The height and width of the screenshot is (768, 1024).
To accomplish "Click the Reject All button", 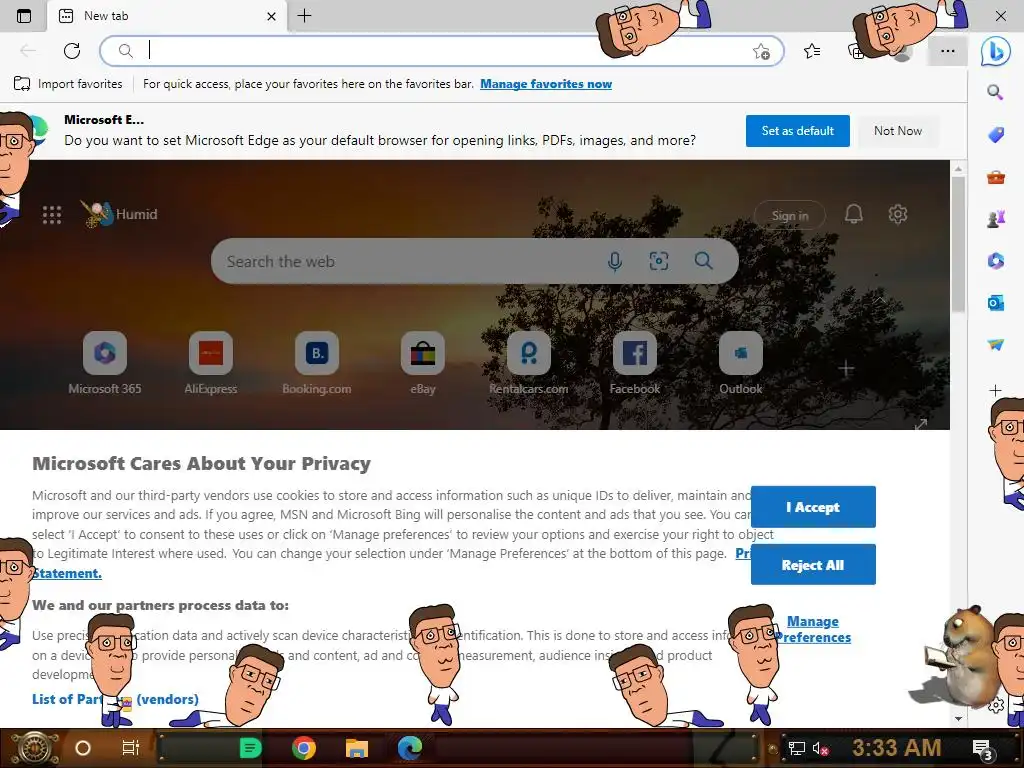I will (x=813, y=565).
